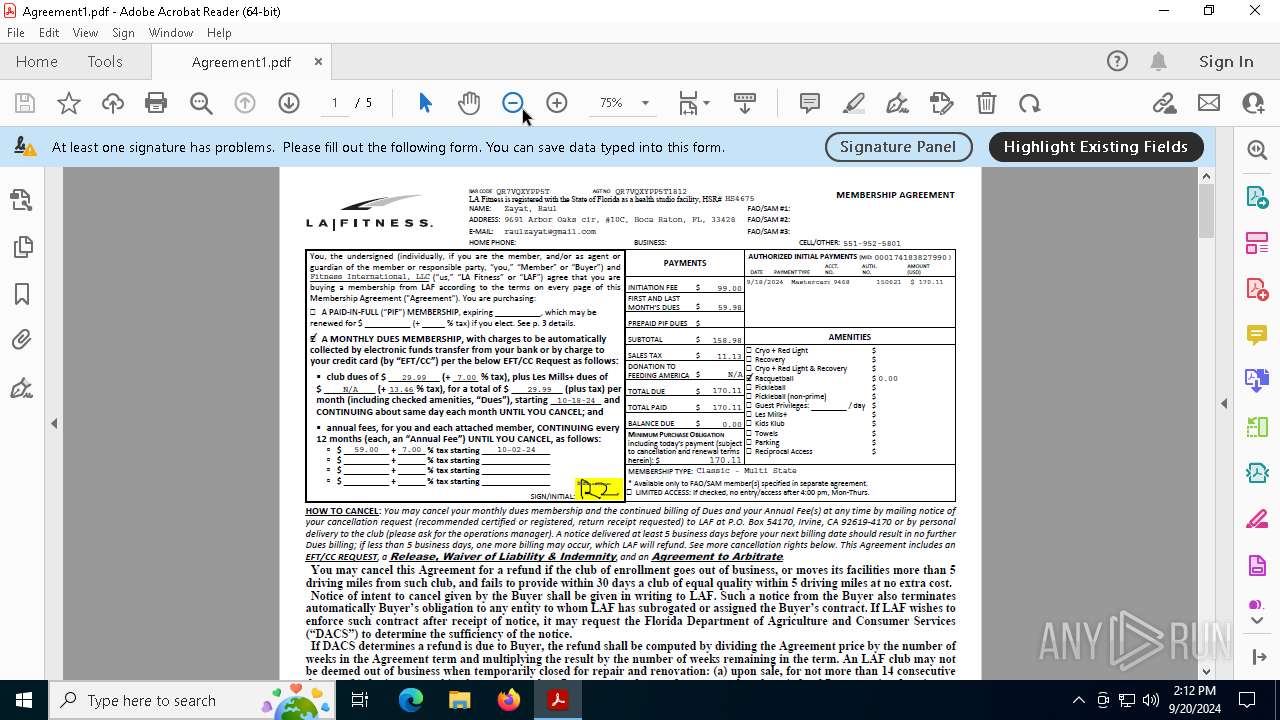1280x720 pixels.
Task: Switch to the Home tab
Action: pos(37,62)
